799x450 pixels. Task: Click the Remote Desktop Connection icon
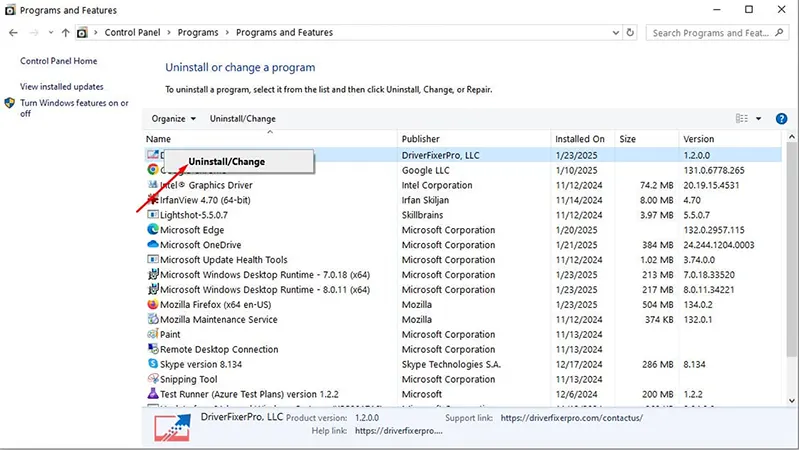152,349
